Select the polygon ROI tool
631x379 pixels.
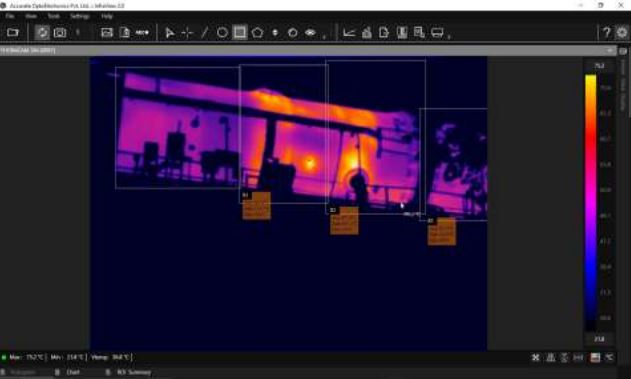[257, 33]
